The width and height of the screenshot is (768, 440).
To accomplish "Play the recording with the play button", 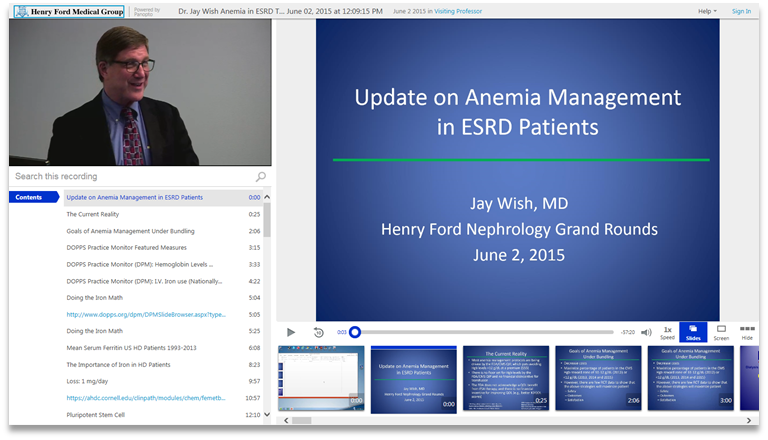I will [x=290, y=332].
